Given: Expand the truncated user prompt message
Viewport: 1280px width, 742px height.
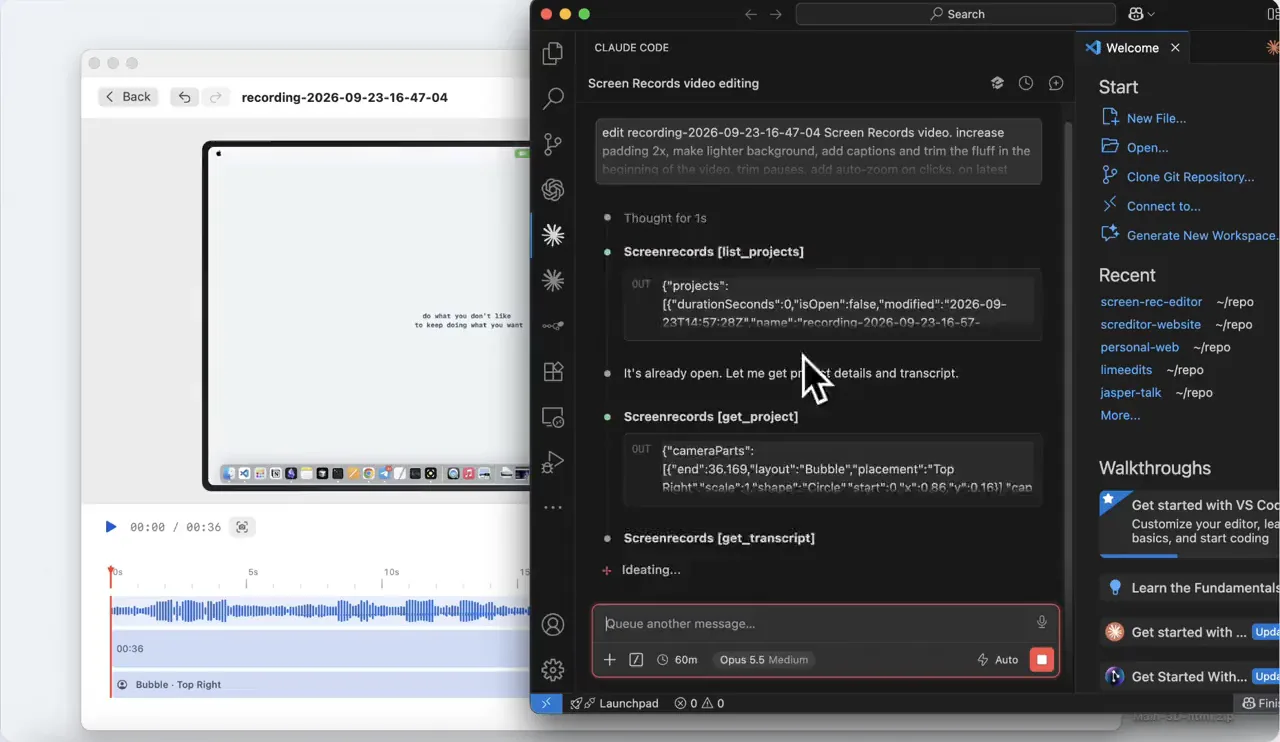Looking at the screenshot, I should (818, 151).
